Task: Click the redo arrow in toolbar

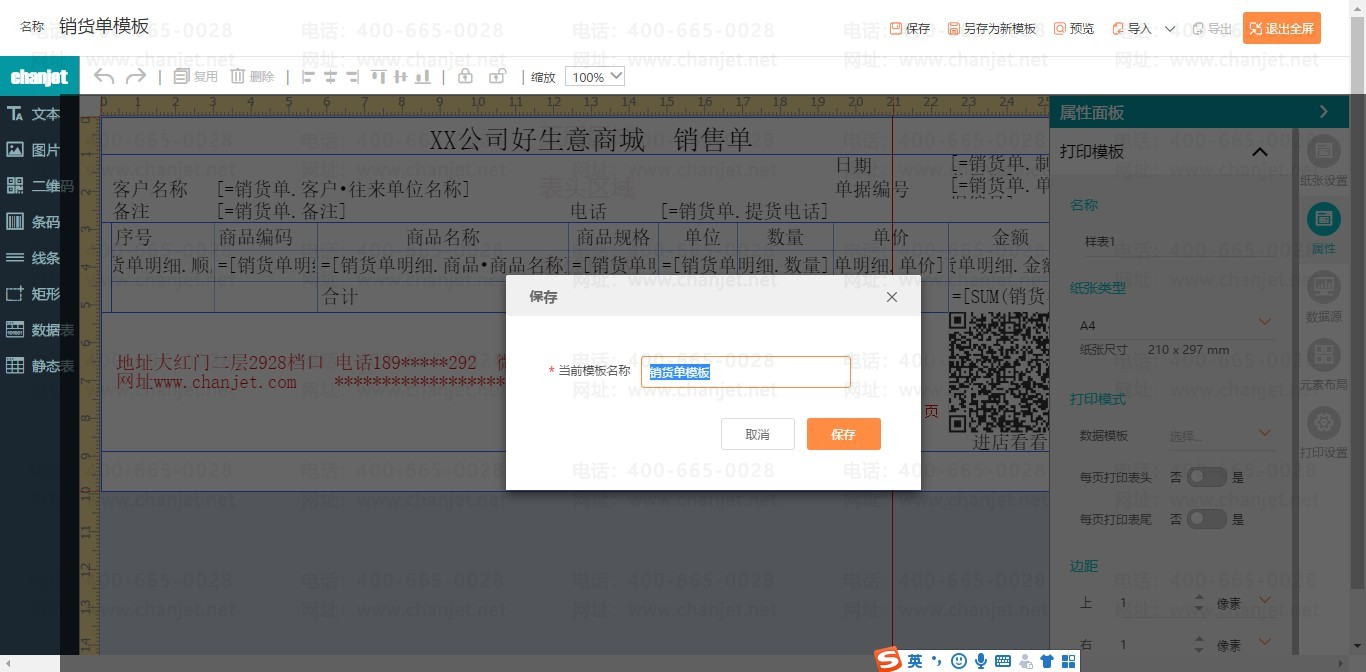Action: coord(136,76)
